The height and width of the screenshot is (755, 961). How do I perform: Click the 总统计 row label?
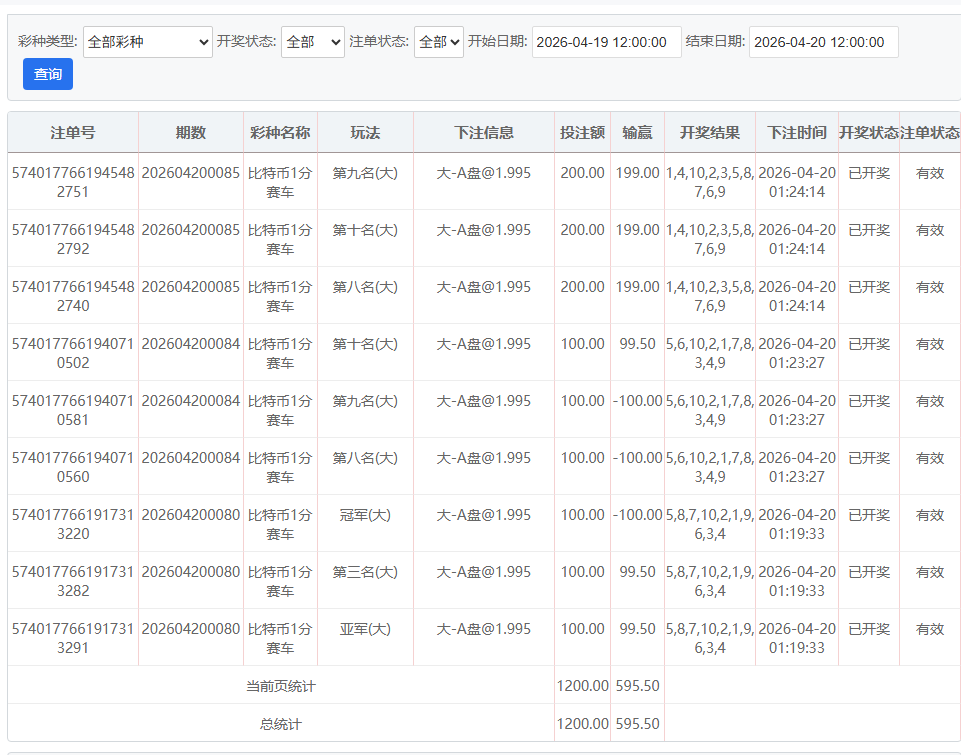point(280,724)
